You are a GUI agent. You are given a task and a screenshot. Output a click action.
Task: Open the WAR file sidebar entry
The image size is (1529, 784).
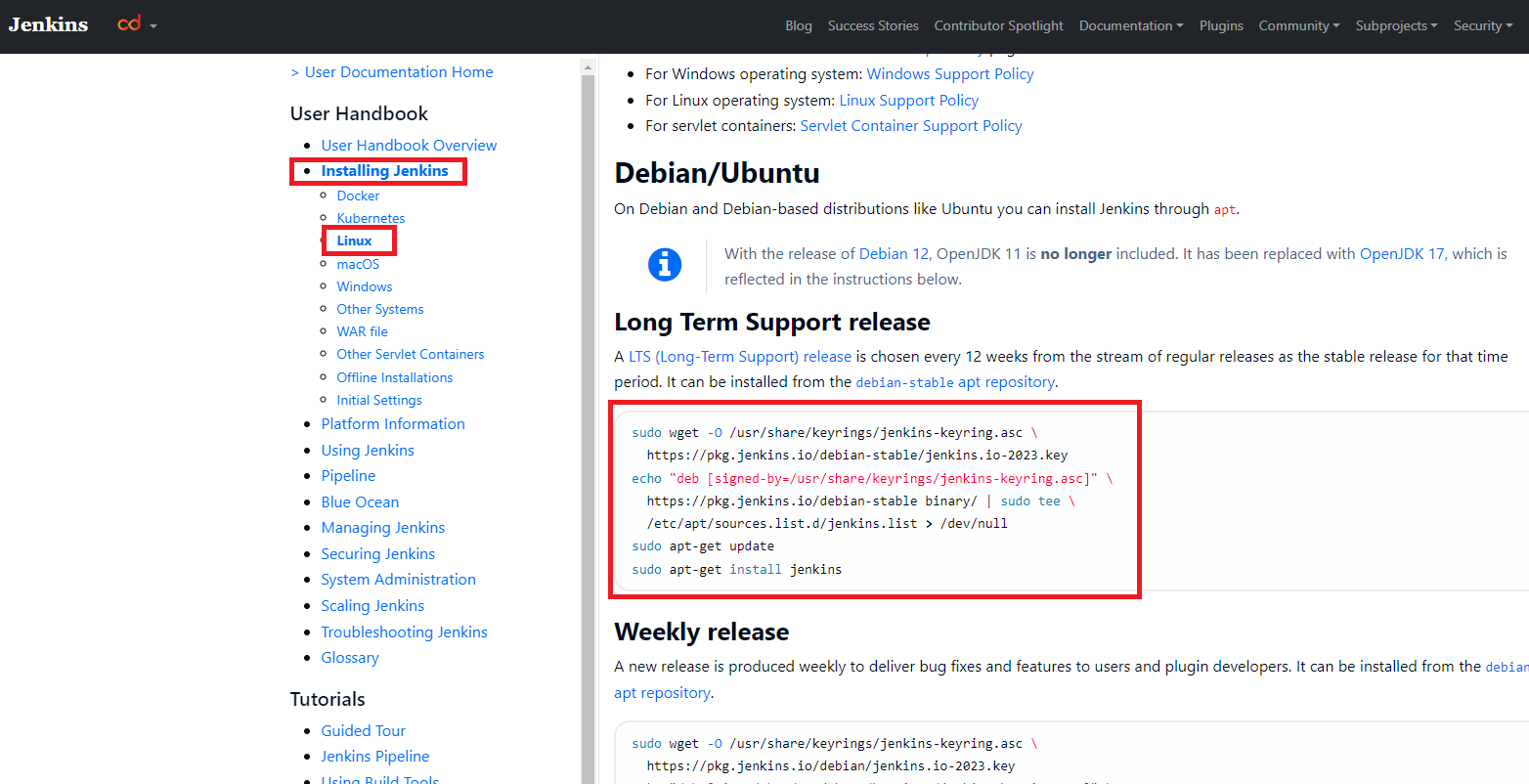[362, 331]
